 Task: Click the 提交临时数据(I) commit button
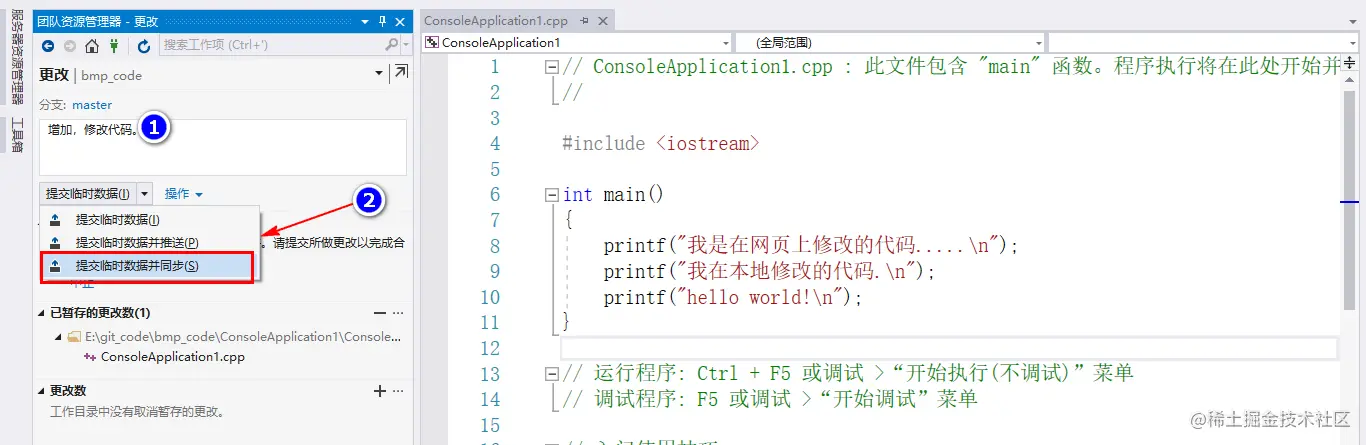coord(88,193)
